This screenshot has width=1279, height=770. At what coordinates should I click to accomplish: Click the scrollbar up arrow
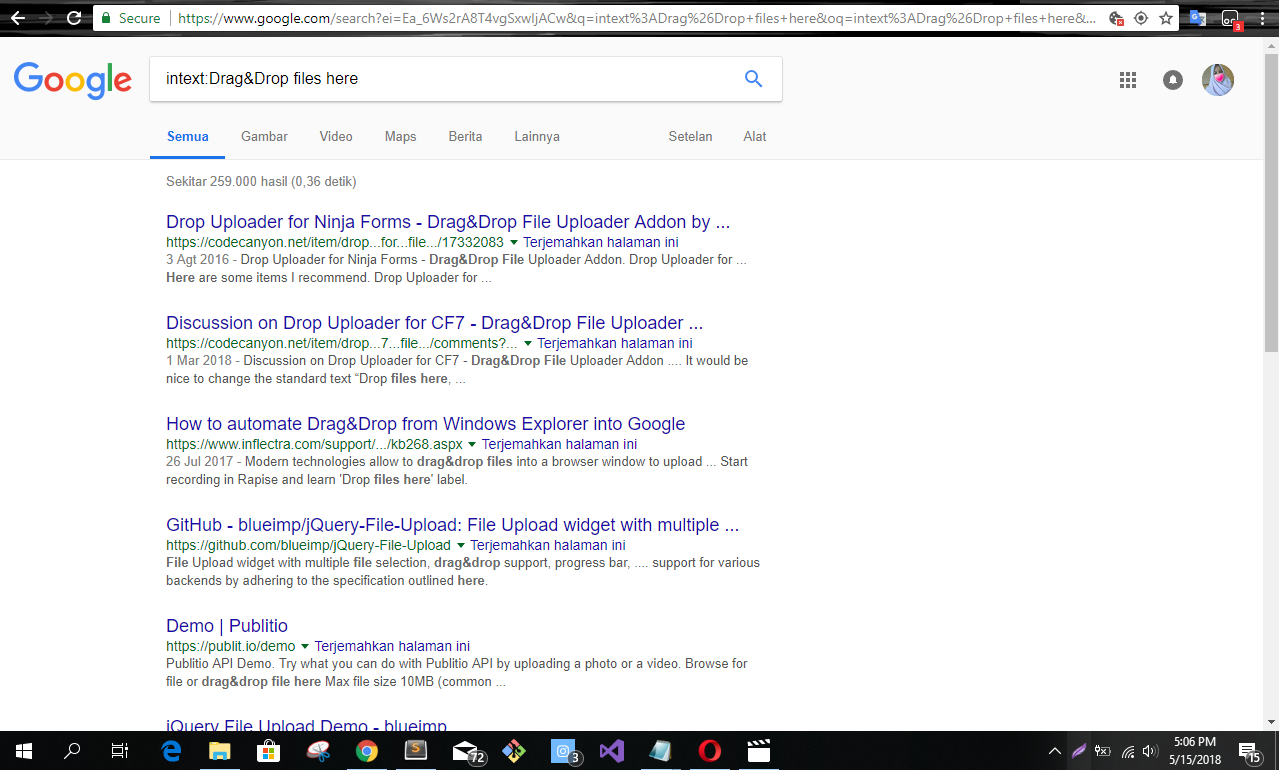1271,45
